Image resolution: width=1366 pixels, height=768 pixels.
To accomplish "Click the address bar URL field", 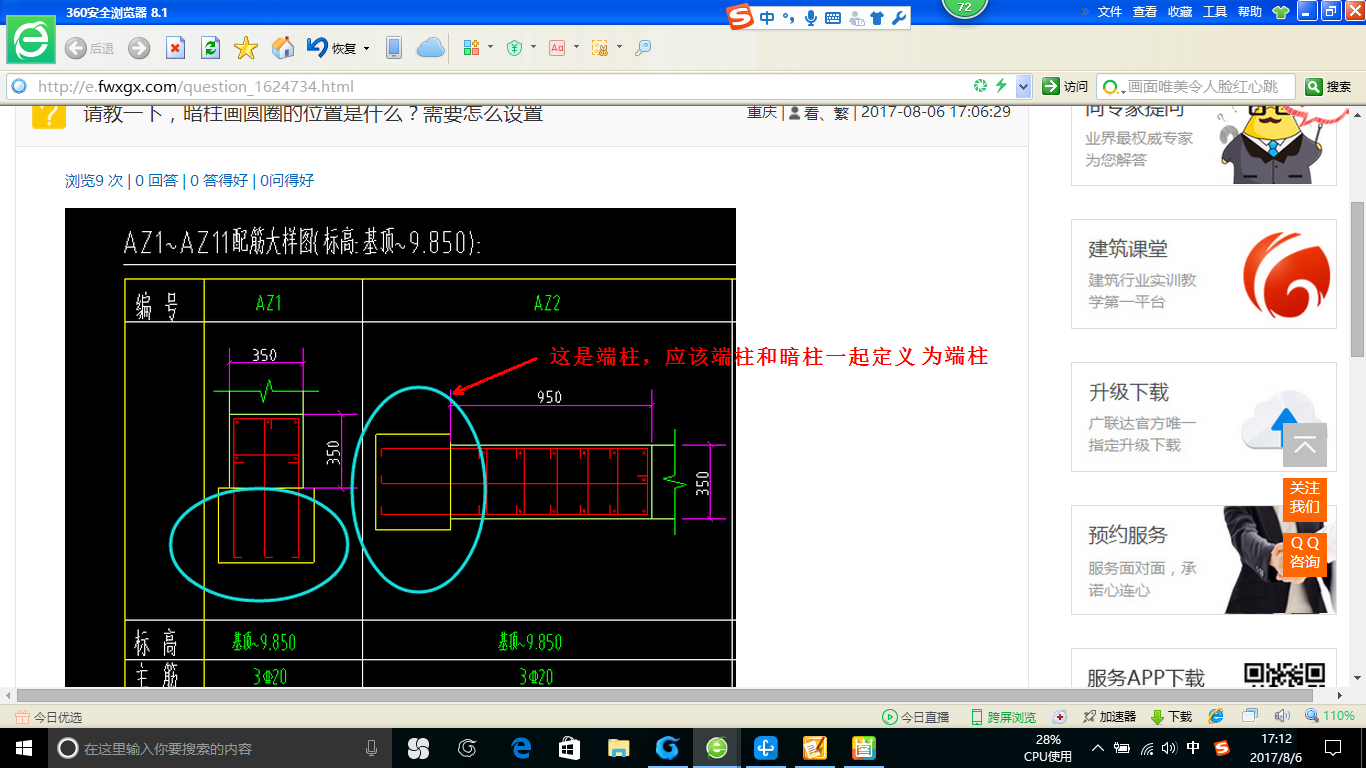I will coord(500,86).
